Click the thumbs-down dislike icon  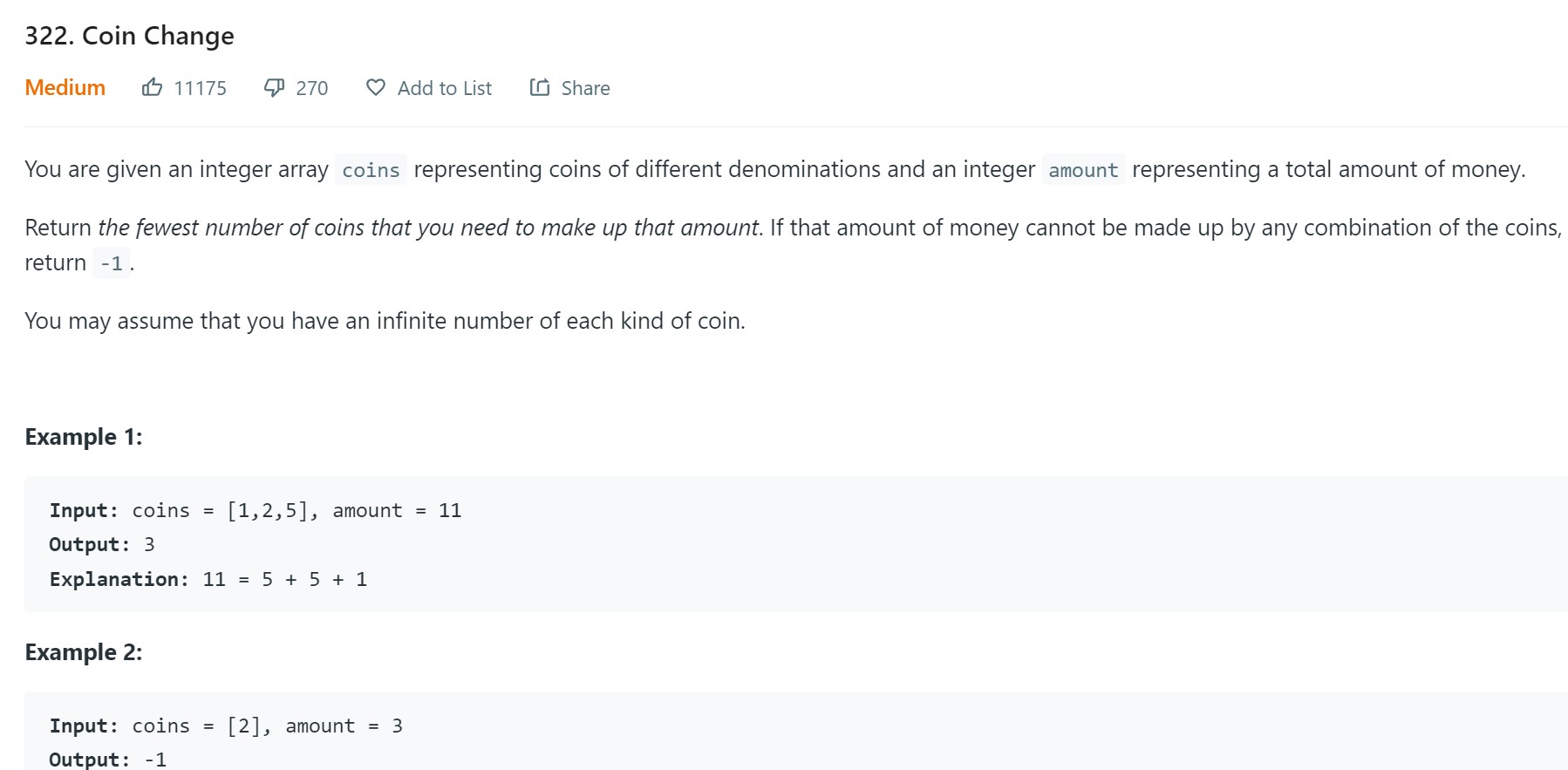(x=274, y=87)
